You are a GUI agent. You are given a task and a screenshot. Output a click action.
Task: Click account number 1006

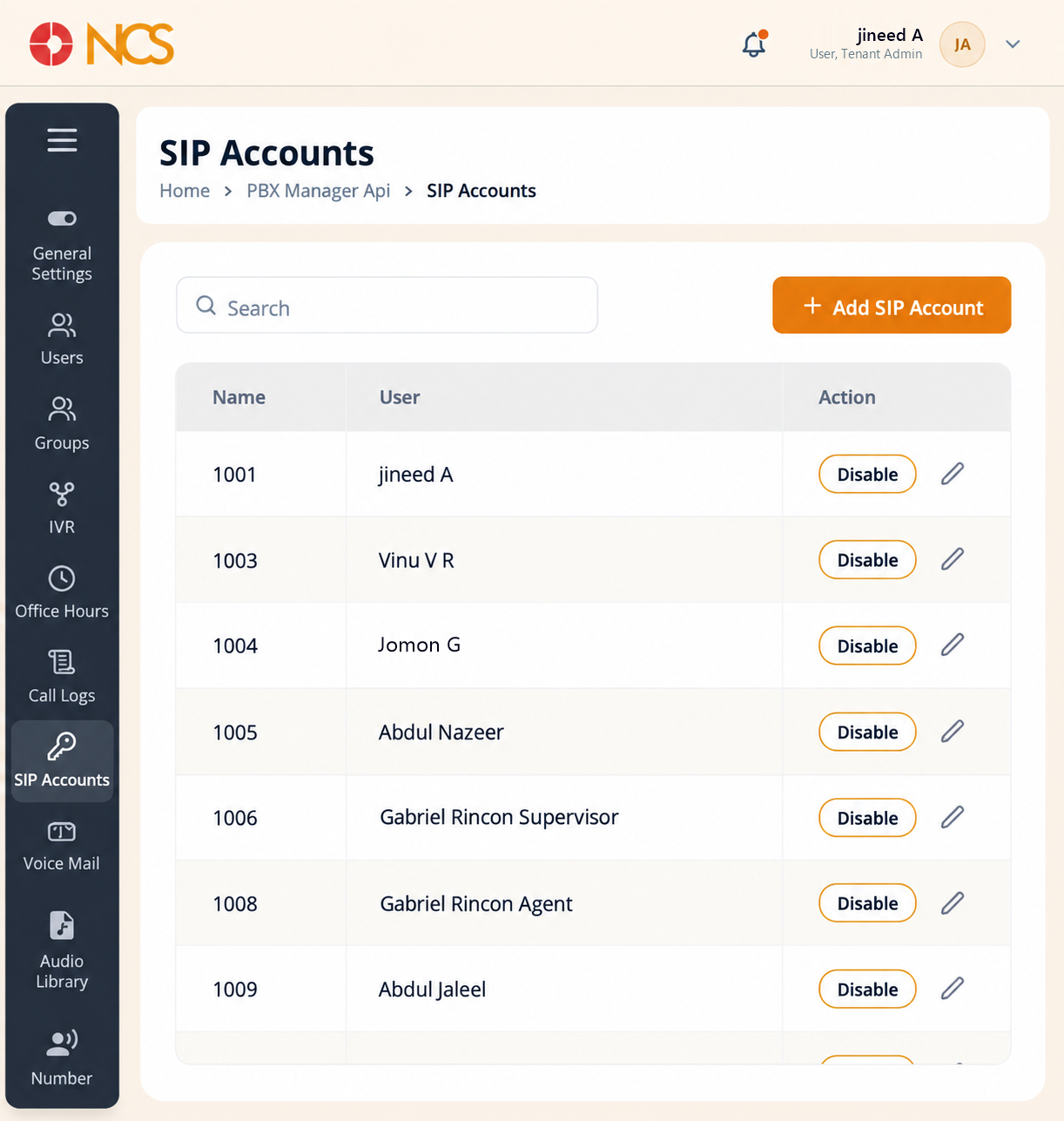(x=235, y=818)
